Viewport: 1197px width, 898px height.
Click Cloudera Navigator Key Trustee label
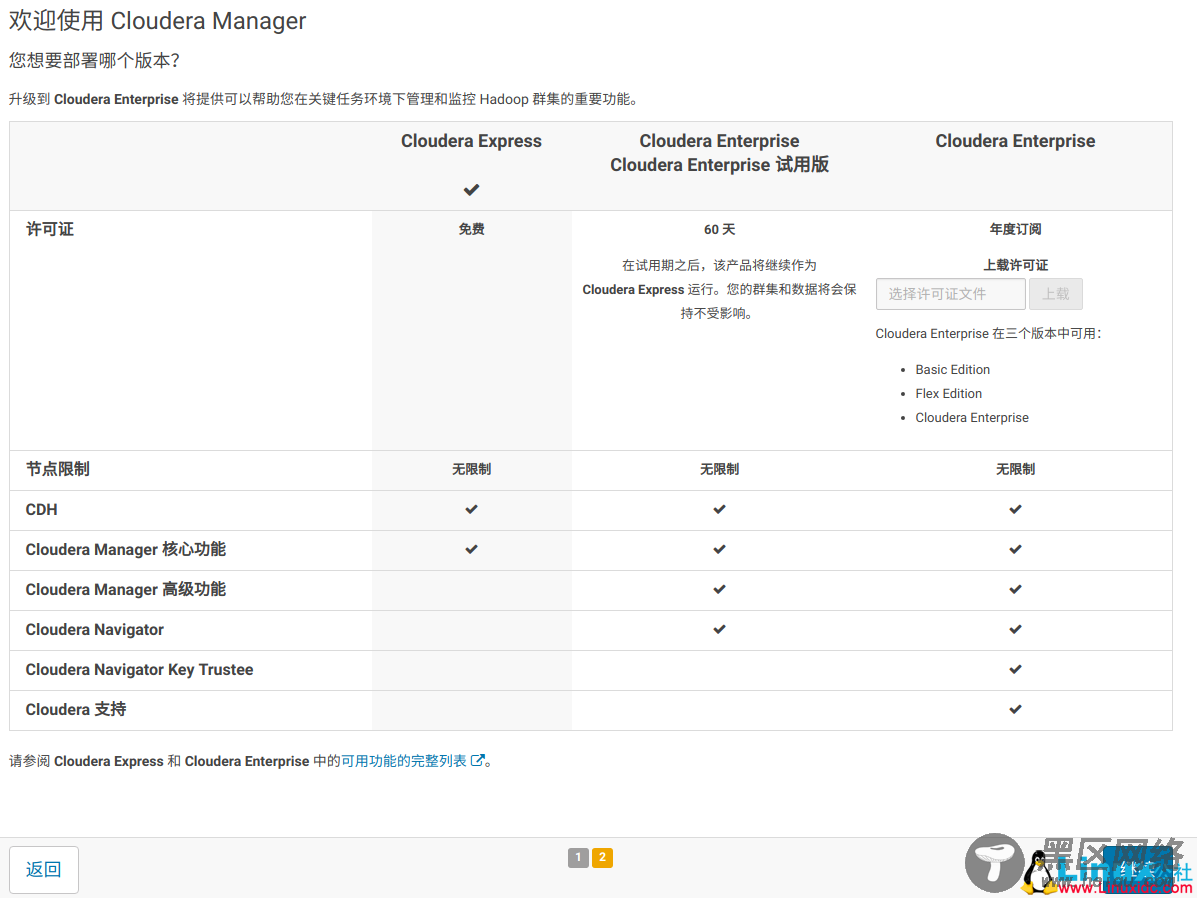(x=139, y=670)
